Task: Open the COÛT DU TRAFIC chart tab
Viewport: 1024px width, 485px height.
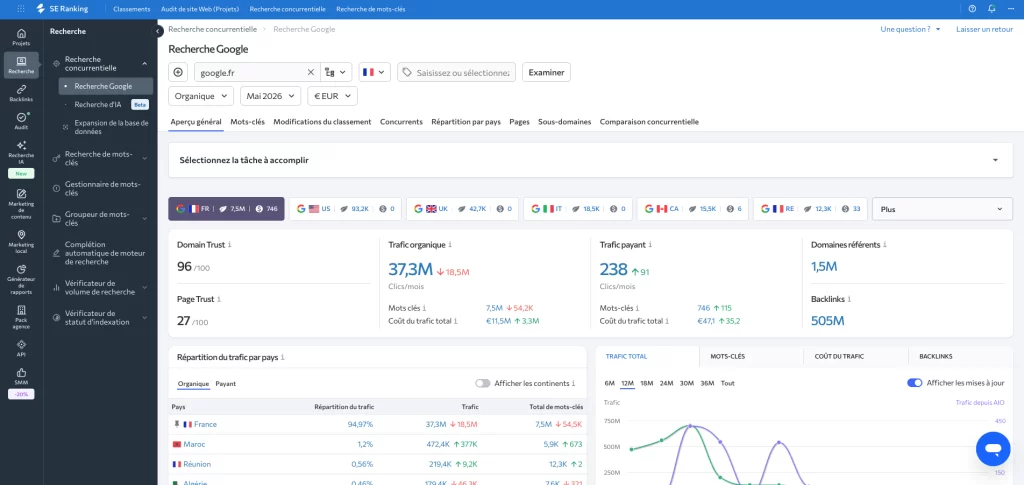Action: point(839,356)
